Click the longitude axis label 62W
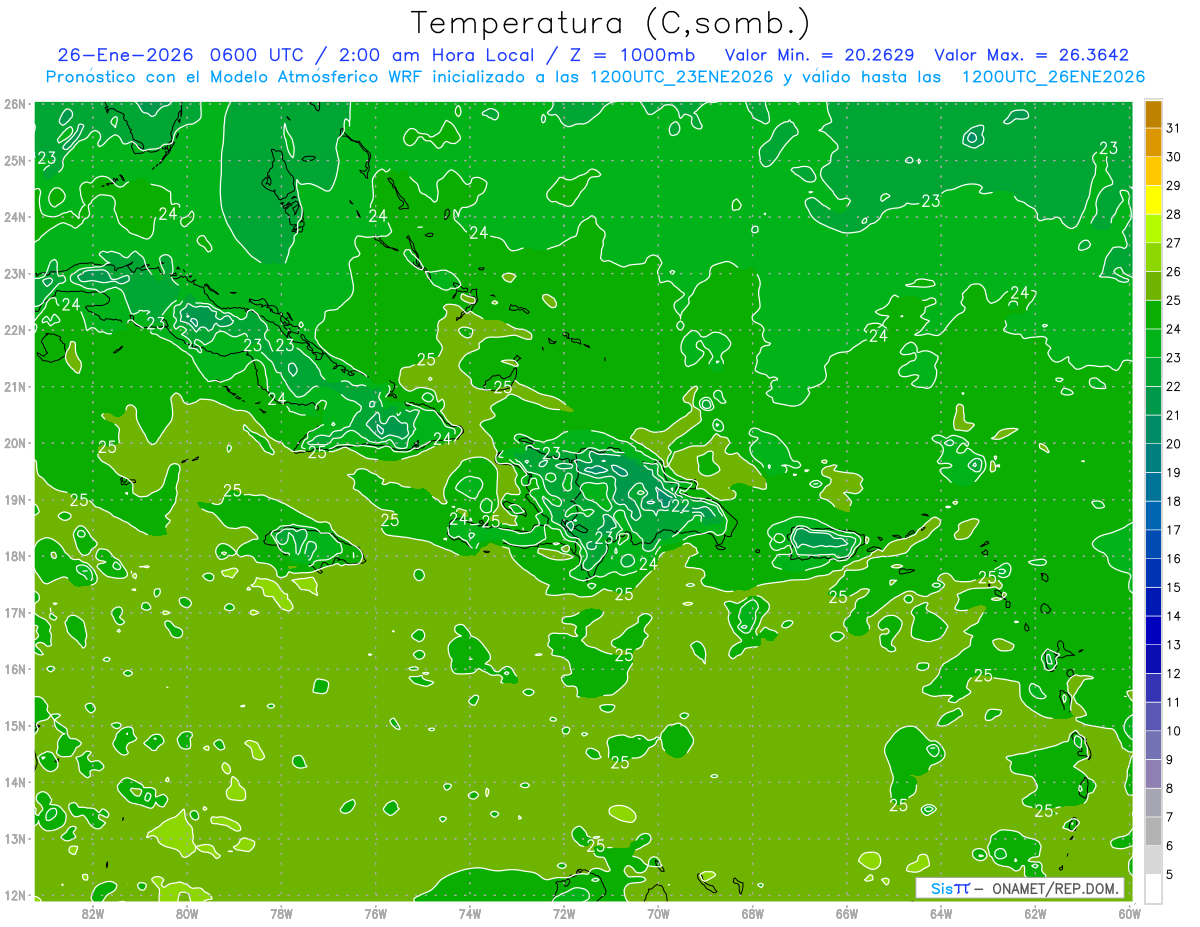1200x927 pixels. tap(1035, 913)
